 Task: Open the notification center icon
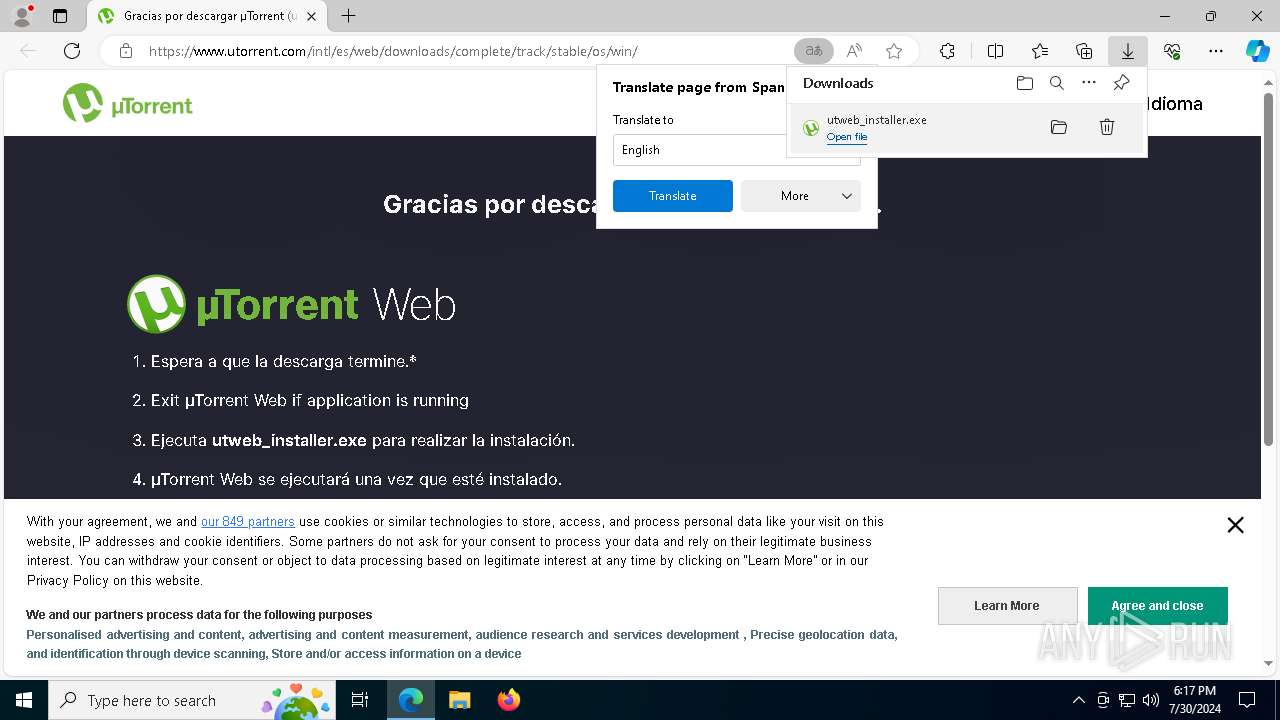(1247, 700)
